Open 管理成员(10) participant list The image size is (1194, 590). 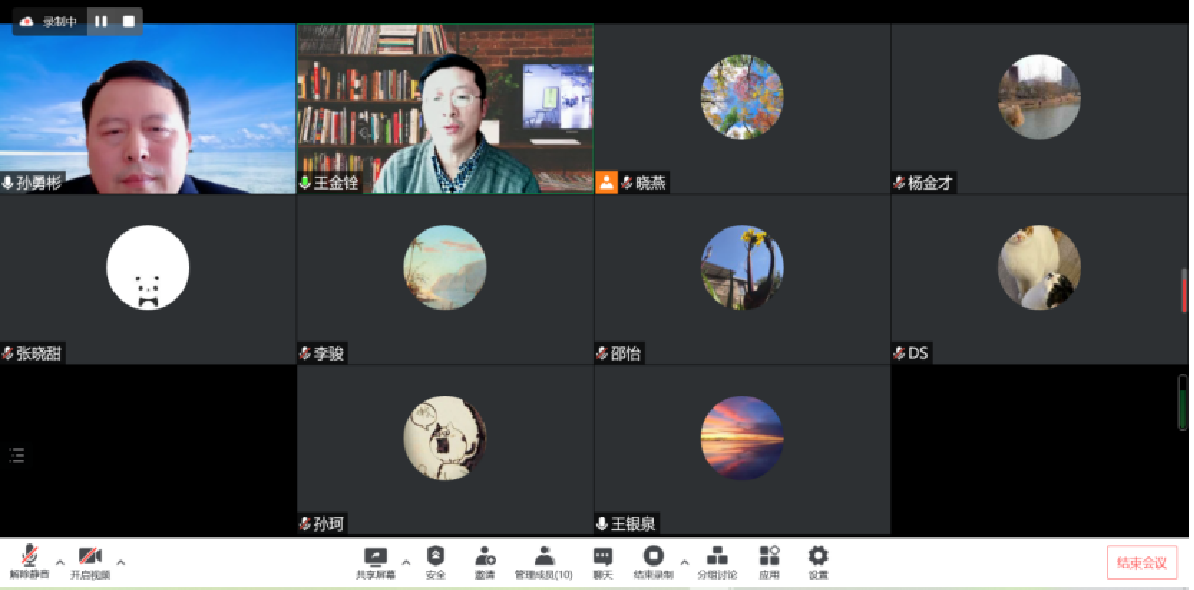tap(543, 561)
